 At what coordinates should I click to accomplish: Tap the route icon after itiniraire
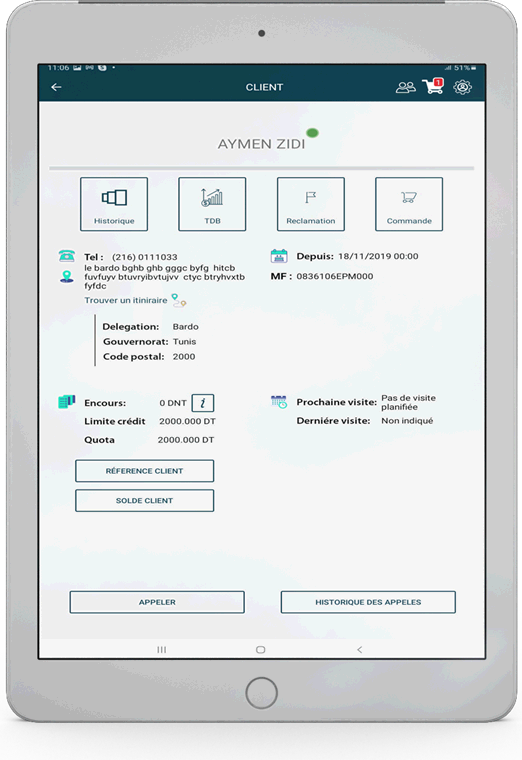[x=179, y=301]
